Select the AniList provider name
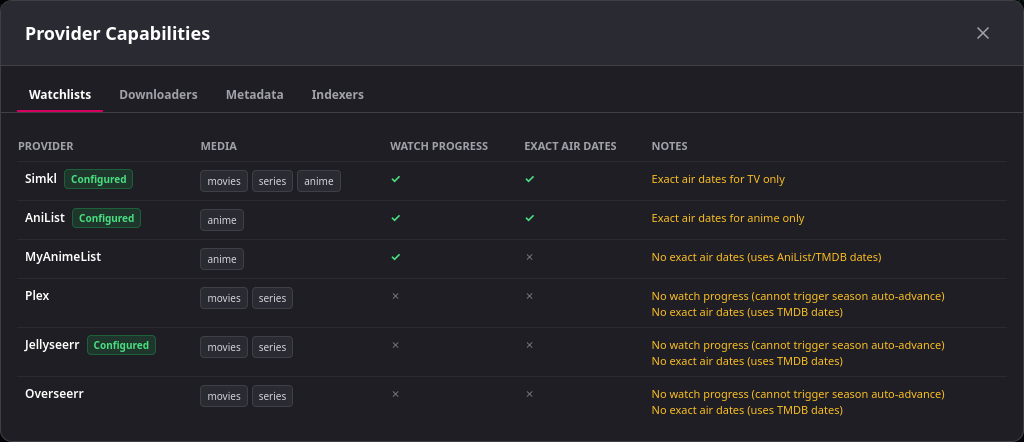 [x=44, y=218]
